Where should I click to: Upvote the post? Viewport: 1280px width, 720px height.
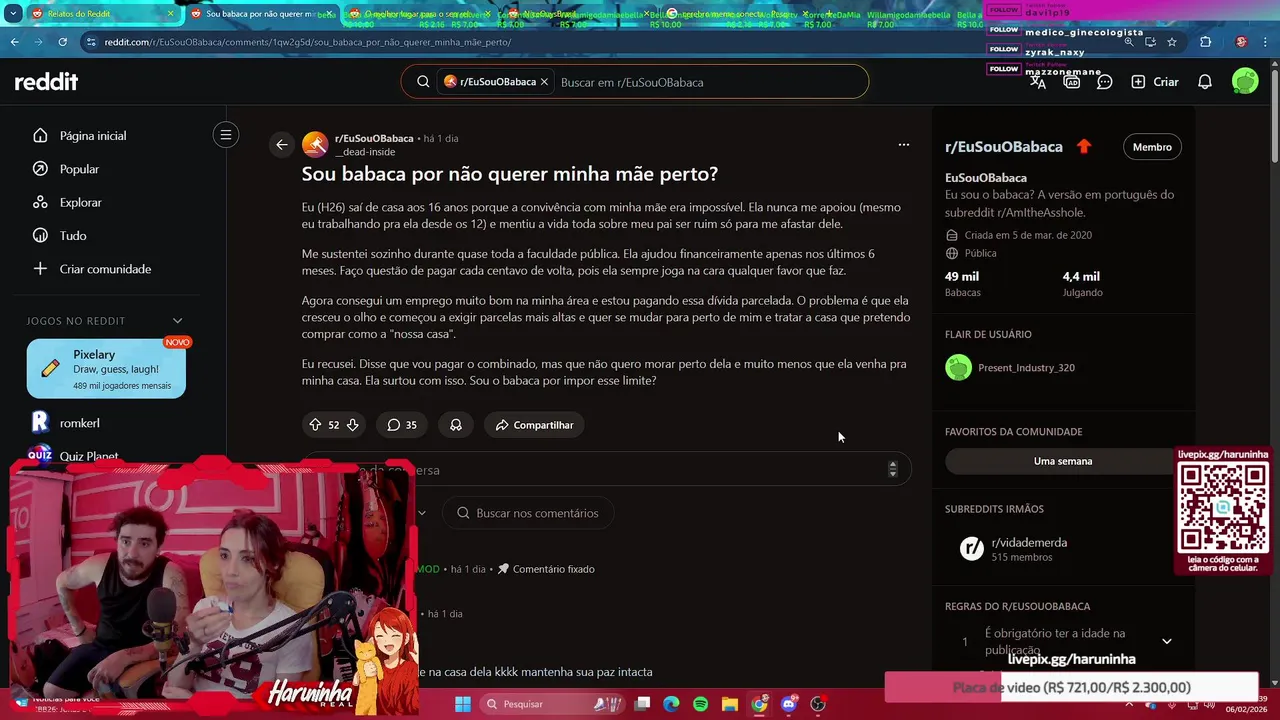coord(315,425)
